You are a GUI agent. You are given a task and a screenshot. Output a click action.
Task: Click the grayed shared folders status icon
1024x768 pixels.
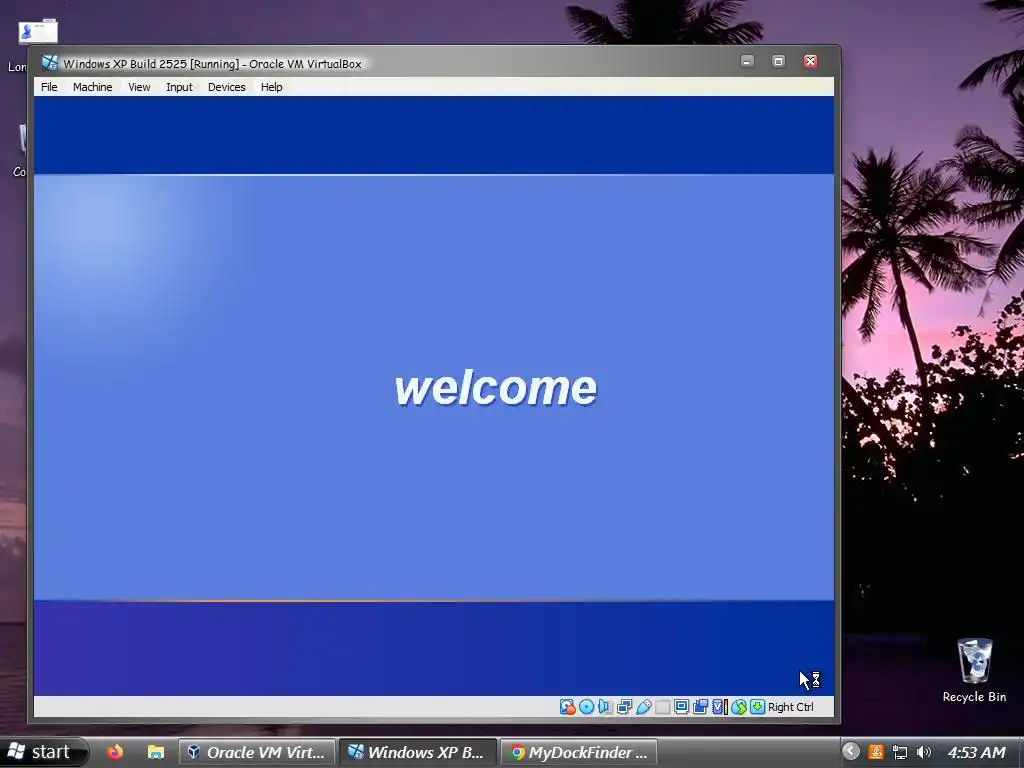(x=662, y=707)
